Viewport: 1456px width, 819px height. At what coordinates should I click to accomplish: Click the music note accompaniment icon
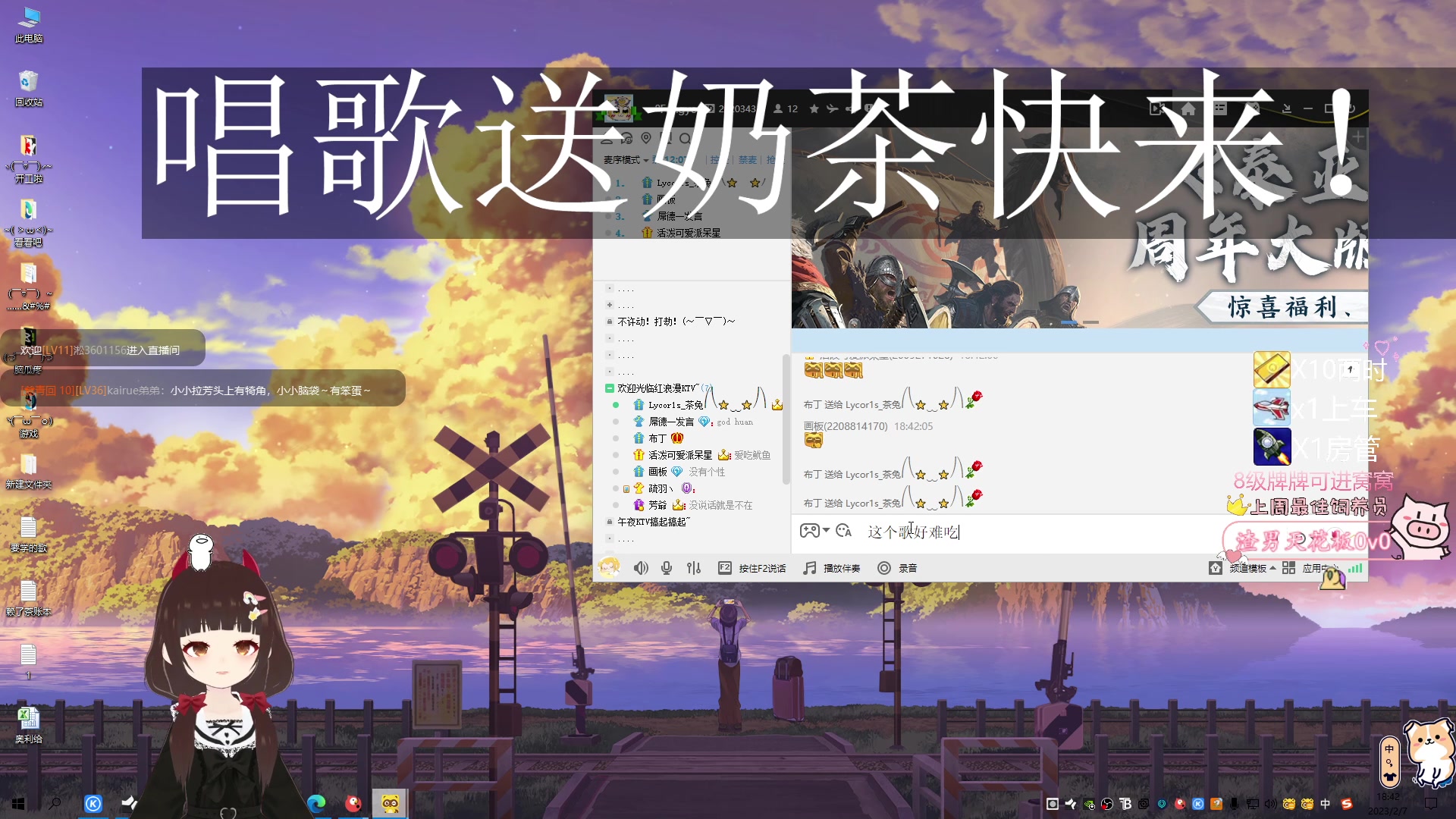coord(810,568)
